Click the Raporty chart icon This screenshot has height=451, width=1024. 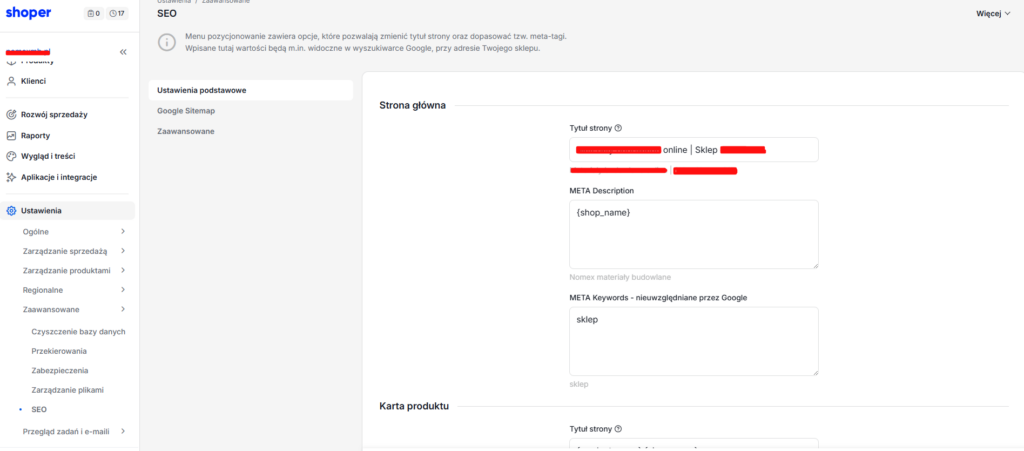[x=10, y=136]
